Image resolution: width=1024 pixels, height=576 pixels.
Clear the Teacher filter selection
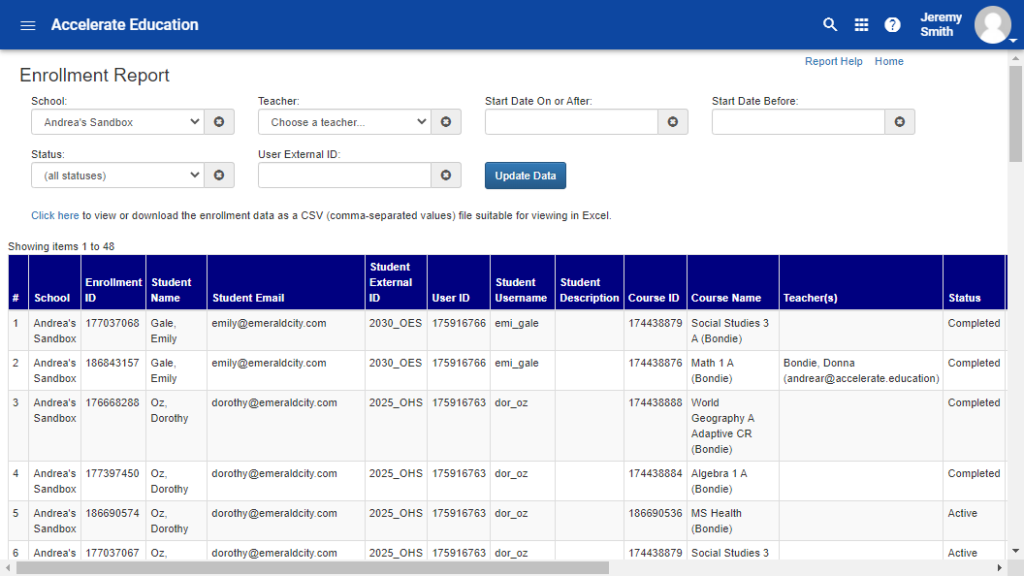[x=446, y=122]
